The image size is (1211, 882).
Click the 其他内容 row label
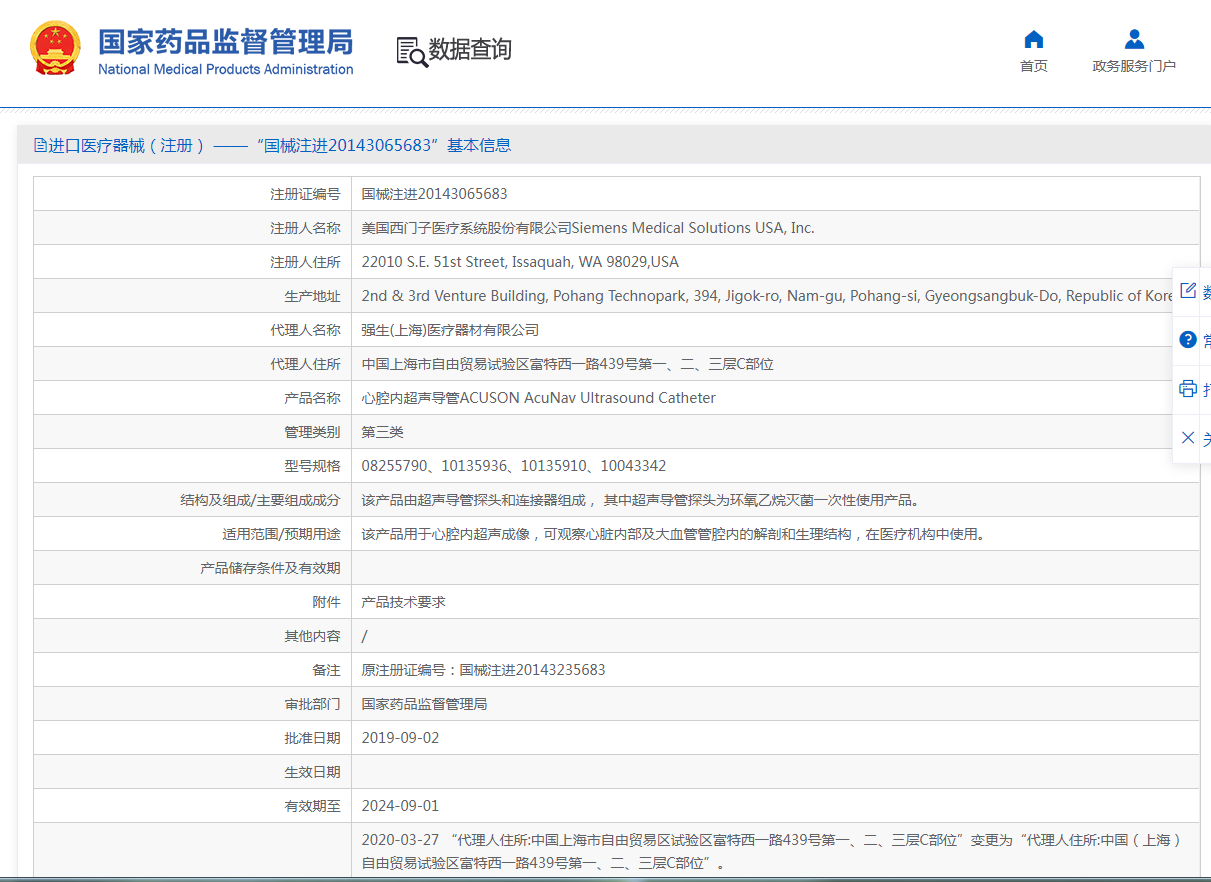point(312,636)
